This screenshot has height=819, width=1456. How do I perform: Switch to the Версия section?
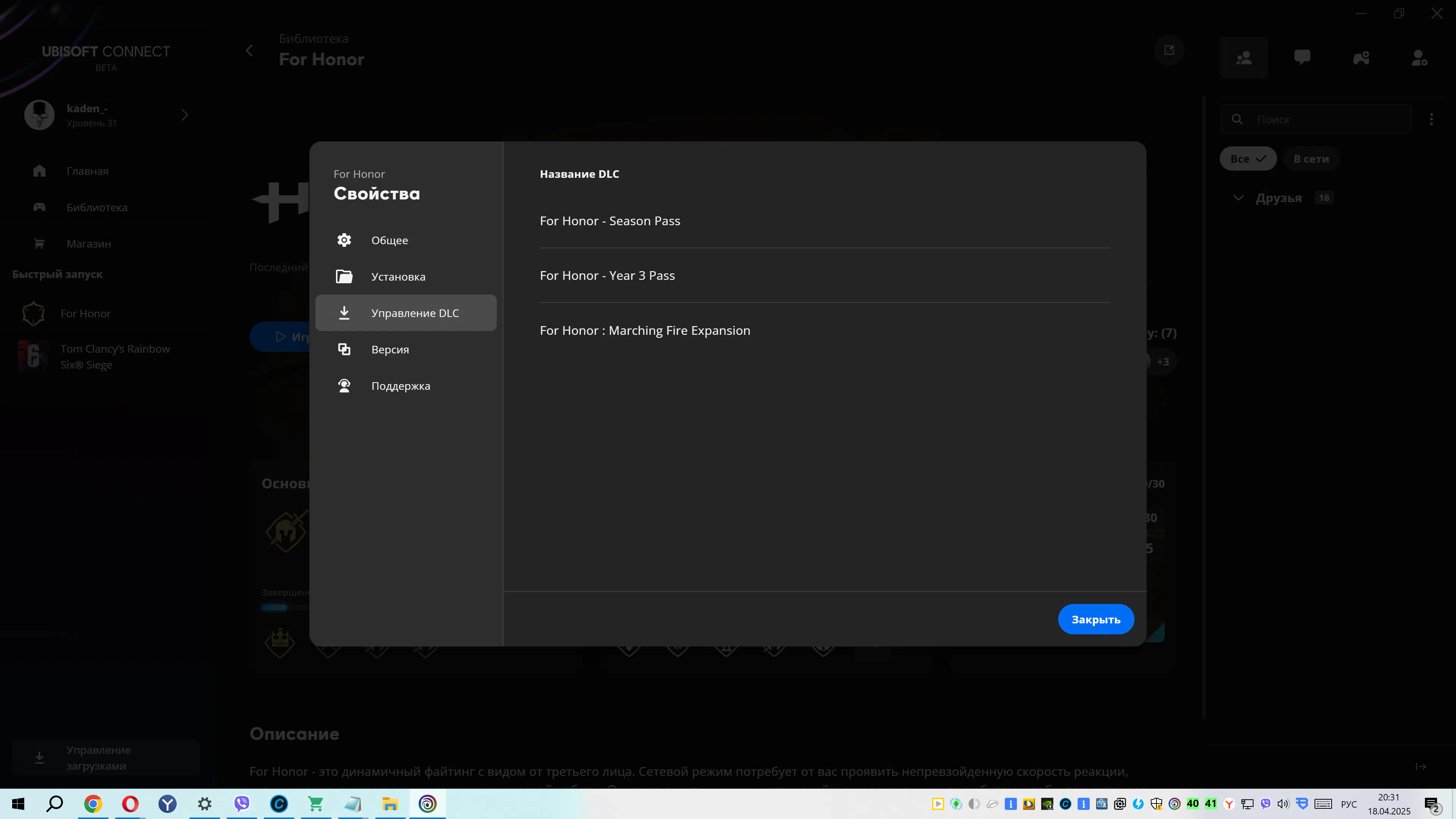click(x=406, y=349)
